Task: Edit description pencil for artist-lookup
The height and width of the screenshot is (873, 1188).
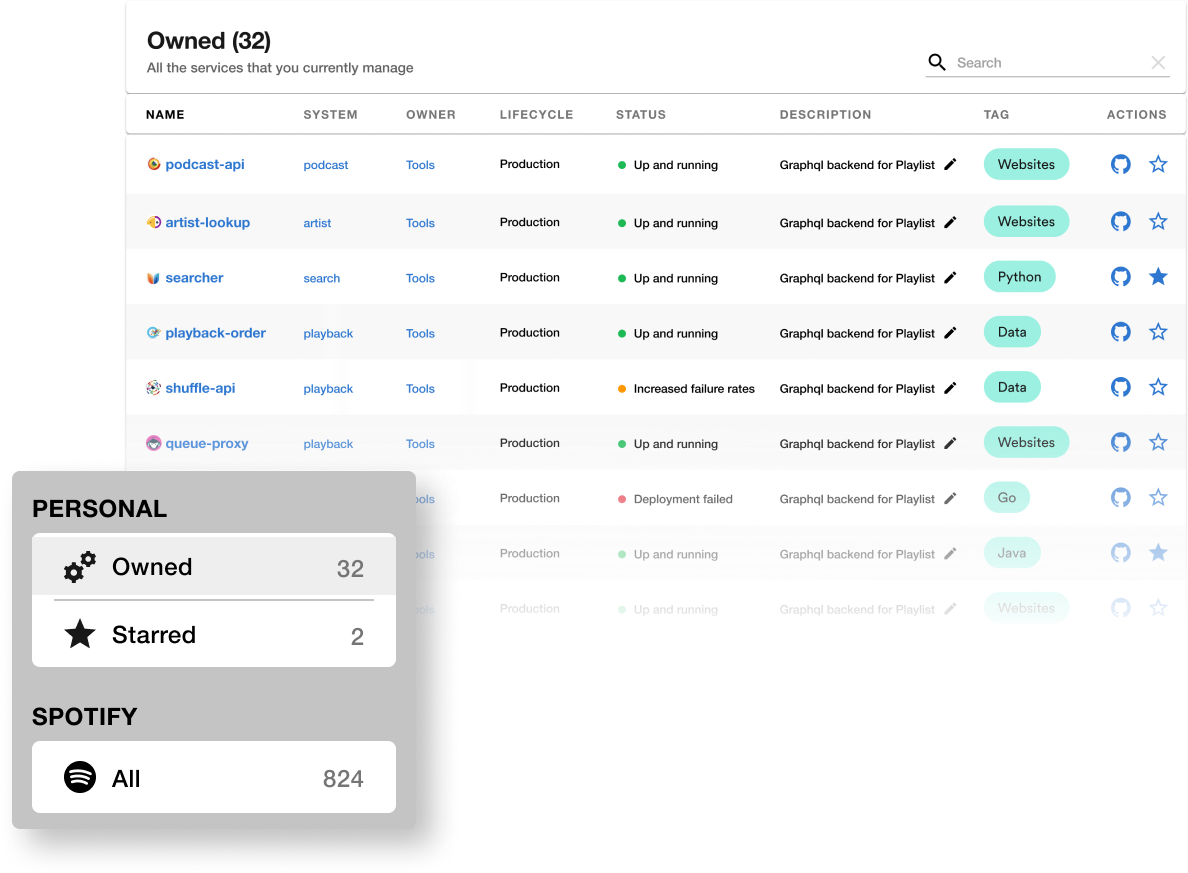Action: click(x=950, y=222)
